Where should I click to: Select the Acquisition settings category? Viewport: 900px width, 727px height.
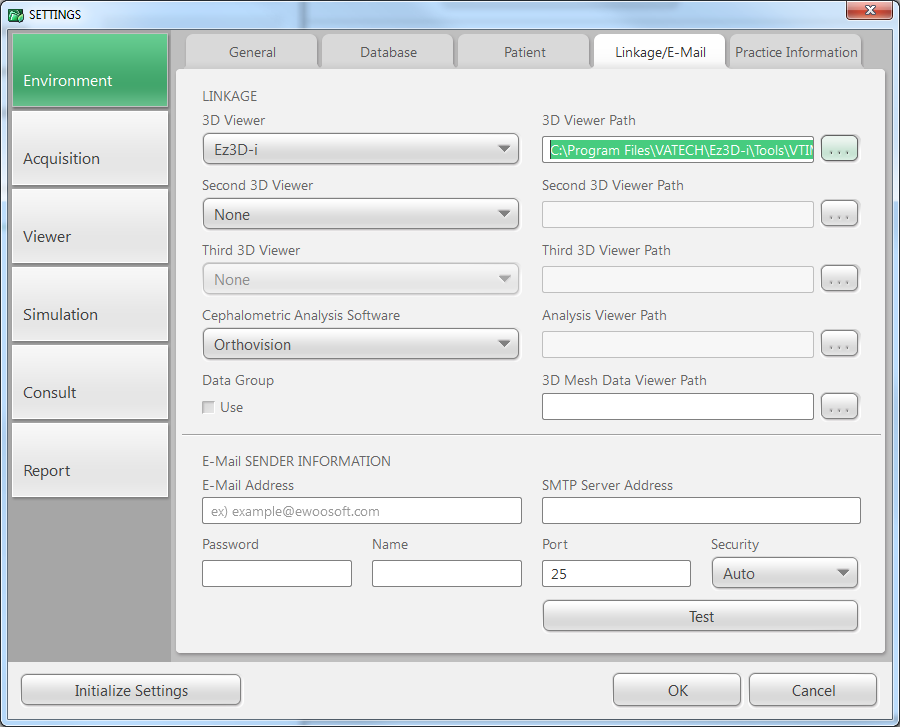pos(90,158)
